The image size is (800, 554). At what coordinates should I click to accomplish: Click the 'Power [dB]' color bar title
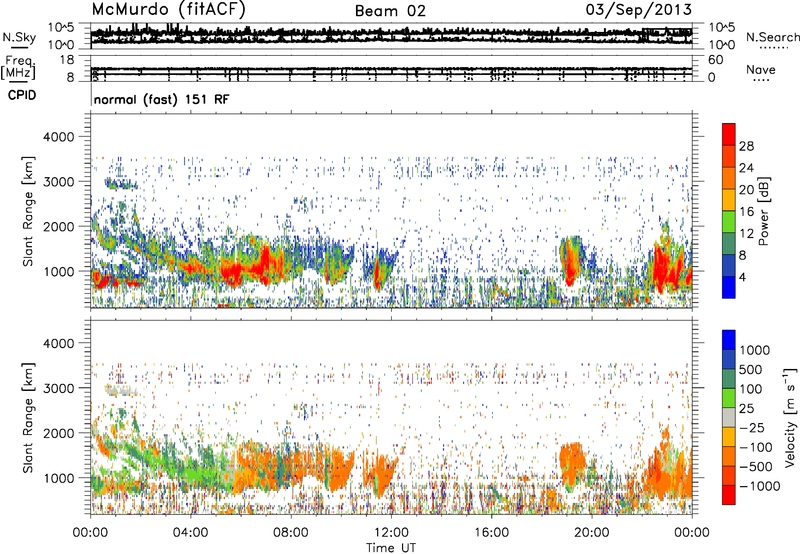tap(764, 211)
